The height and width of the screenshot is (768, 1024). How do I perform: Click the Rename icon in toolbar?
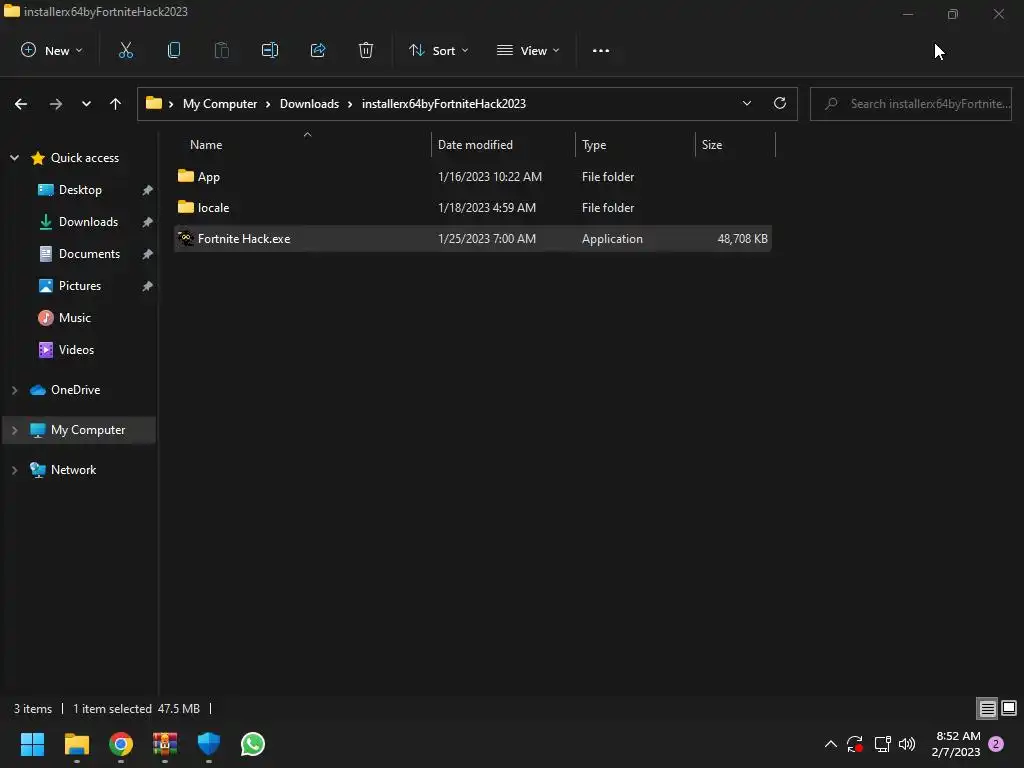click(x=270, y=50)
